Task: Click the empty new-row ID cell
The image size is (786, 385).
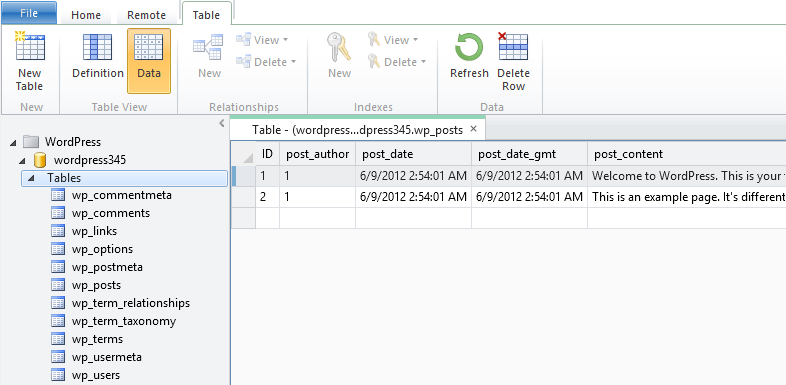Action: click(268, 218)
